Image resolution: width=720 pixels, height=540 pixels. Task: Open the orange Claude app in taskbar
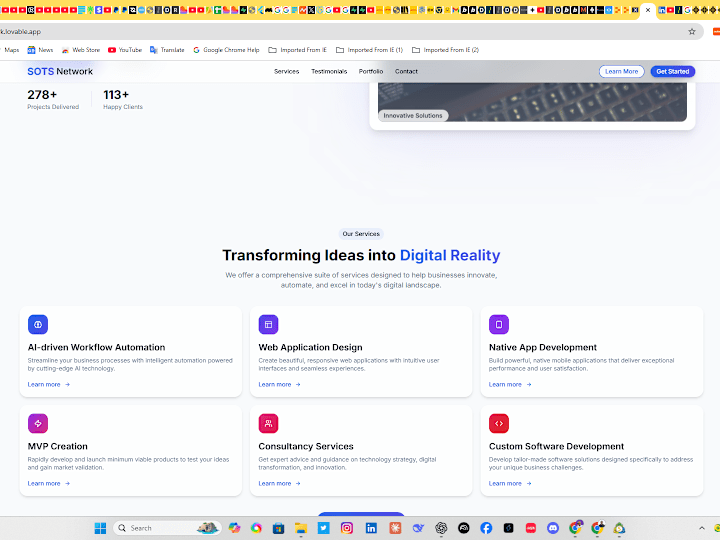[395, 528]
